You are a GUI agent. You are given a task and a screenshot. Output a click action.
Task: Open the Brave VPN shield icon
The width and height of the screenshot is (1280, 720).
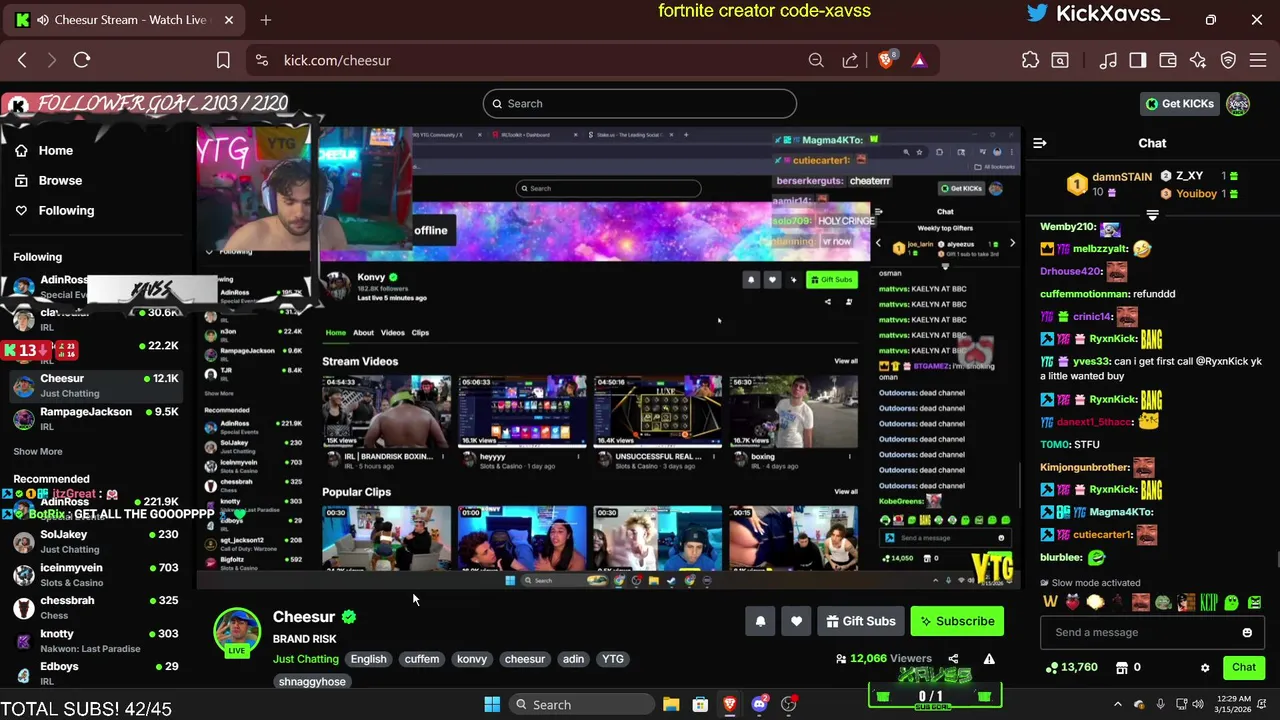coord(1228,60)
